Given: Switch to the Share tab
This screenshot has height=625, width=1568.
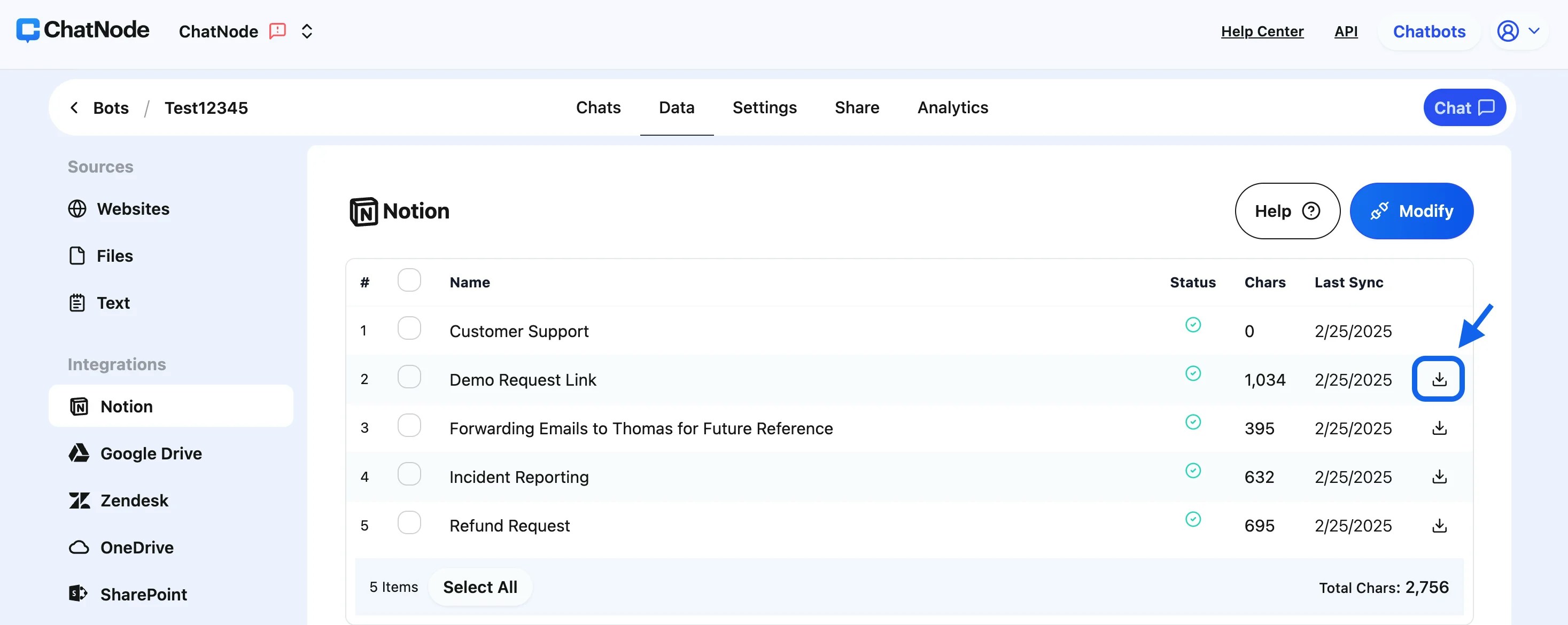Looking at the screenshot, I should [857, 107].
